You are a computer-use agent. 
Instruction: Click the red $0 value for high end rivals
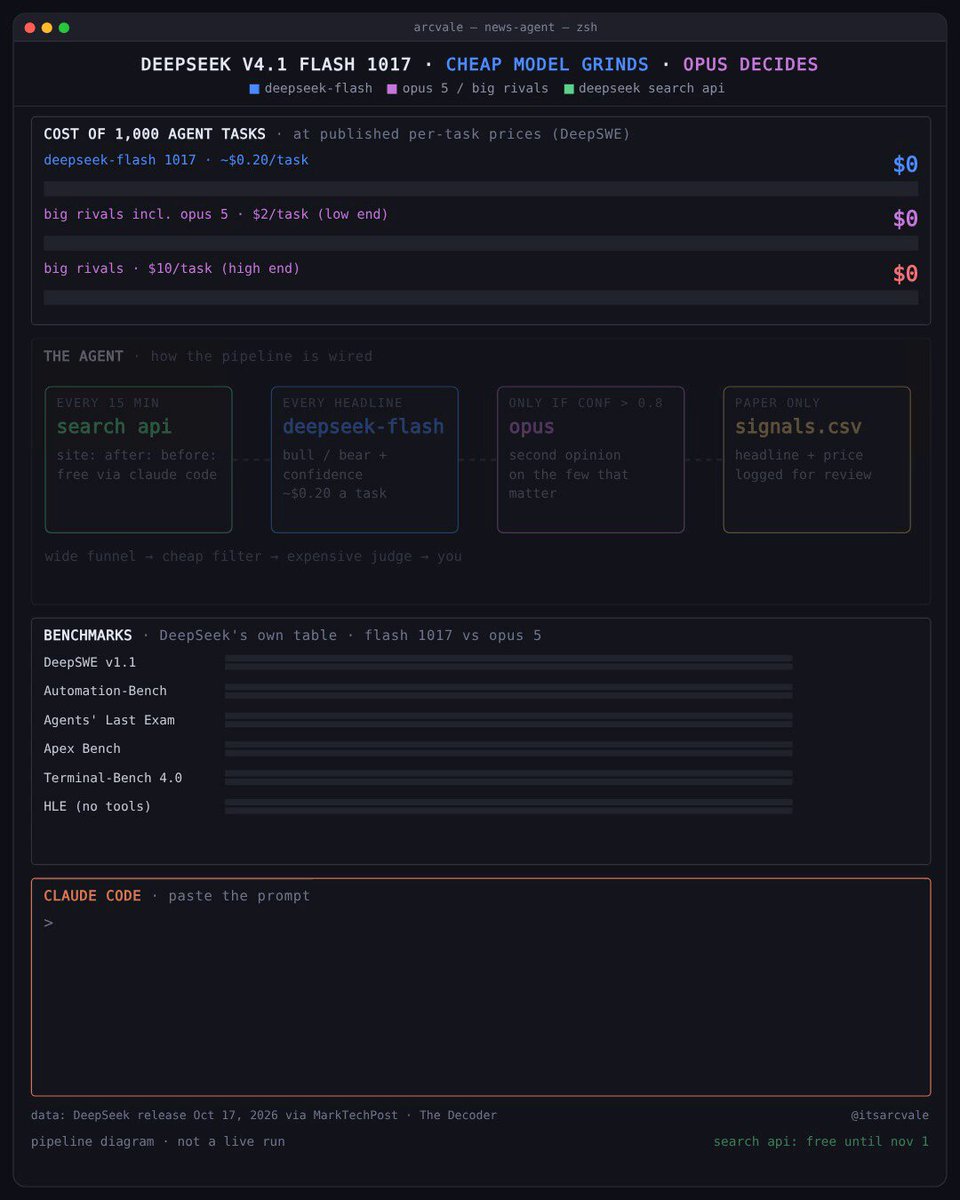pyautogui.click(x=905, y=273)
